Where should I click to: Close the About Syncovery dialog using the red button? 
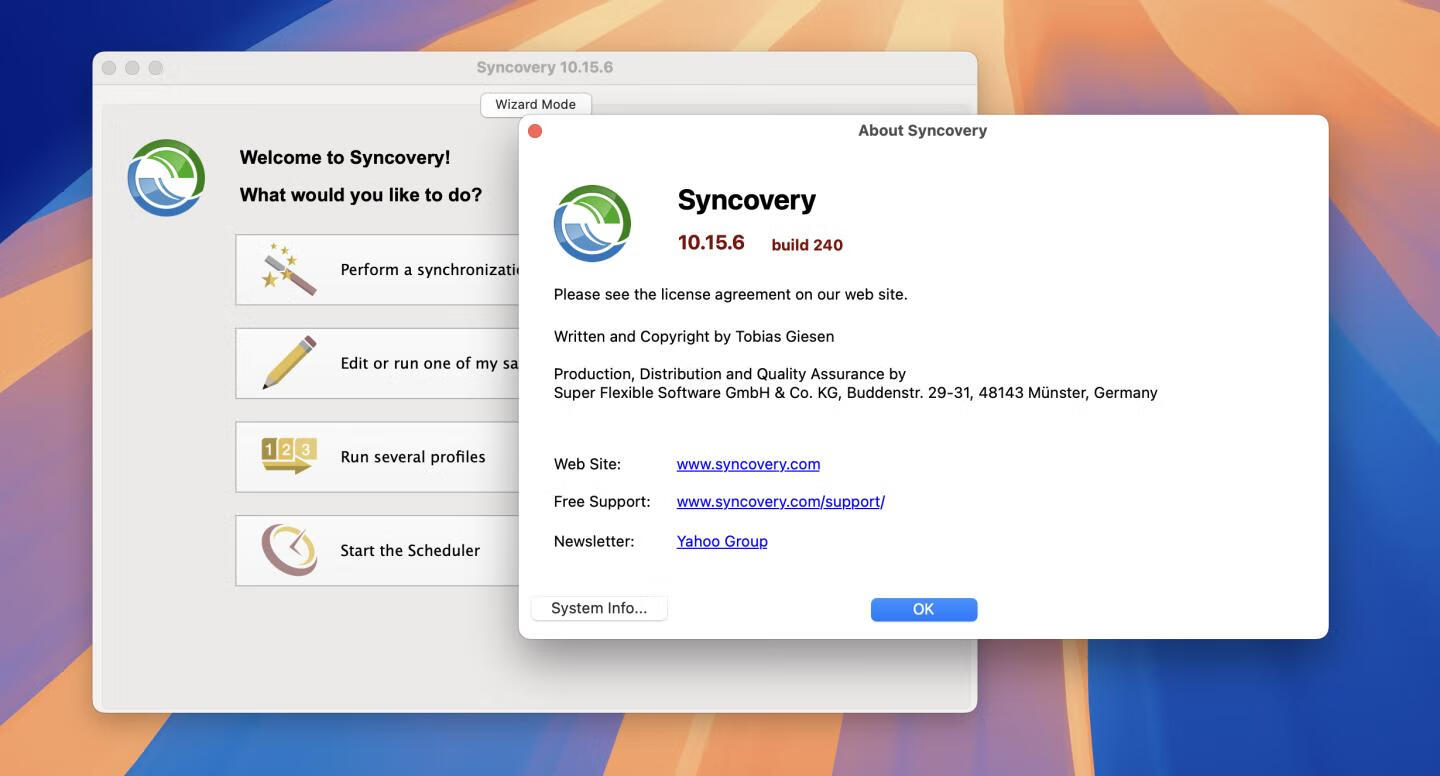tap(535, 131)
